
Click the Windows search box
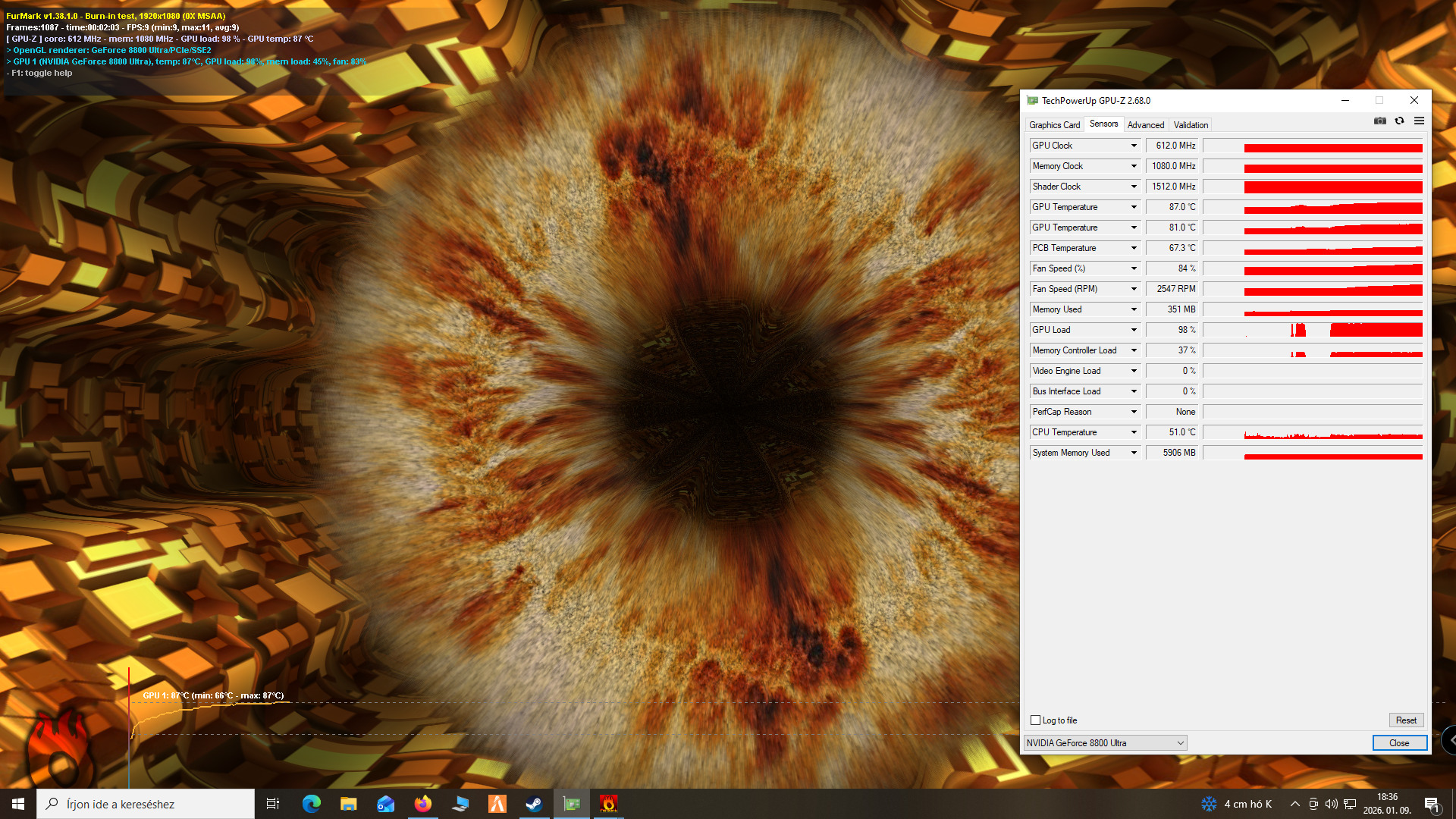click(146, 804)
